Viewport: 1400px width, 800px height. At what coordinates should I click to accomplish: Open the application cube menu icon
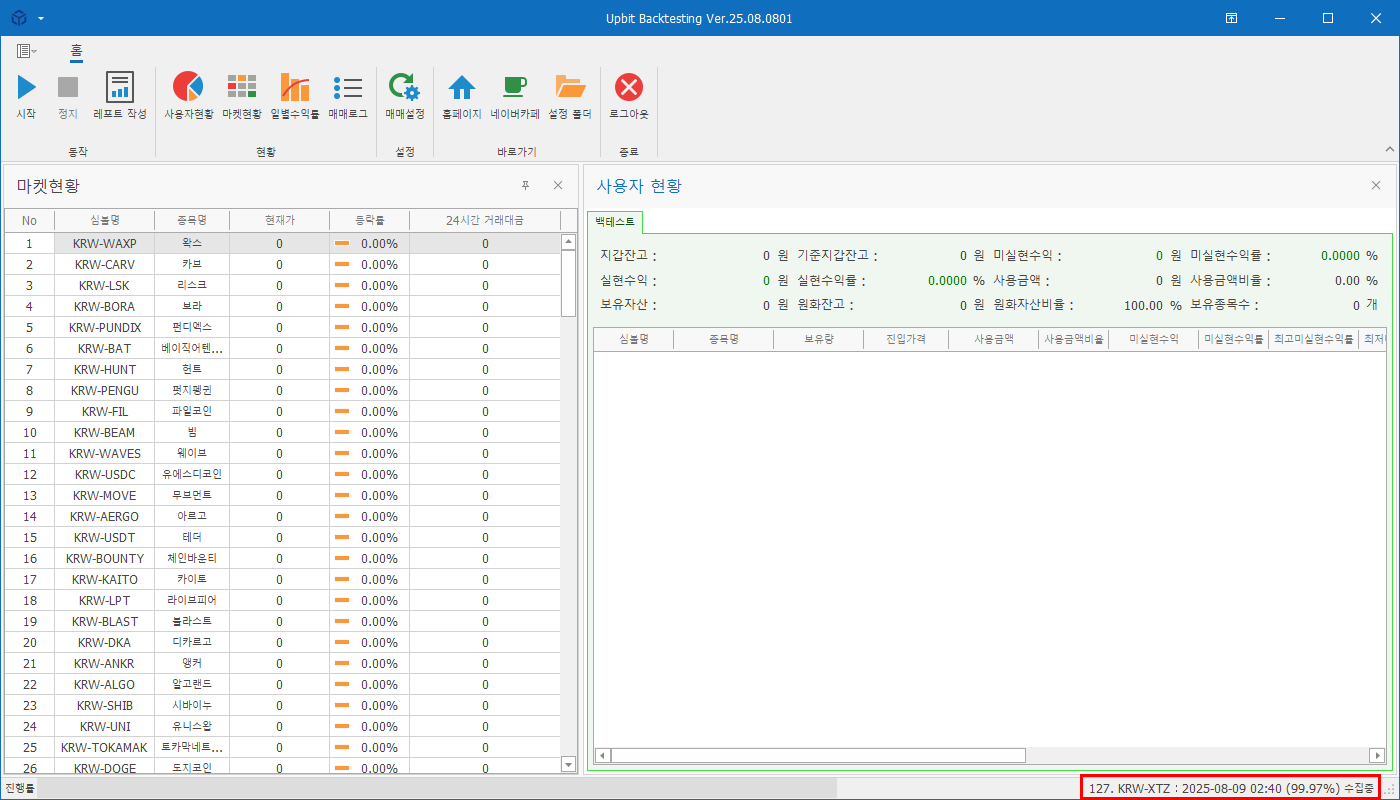(x=19, y=18)
